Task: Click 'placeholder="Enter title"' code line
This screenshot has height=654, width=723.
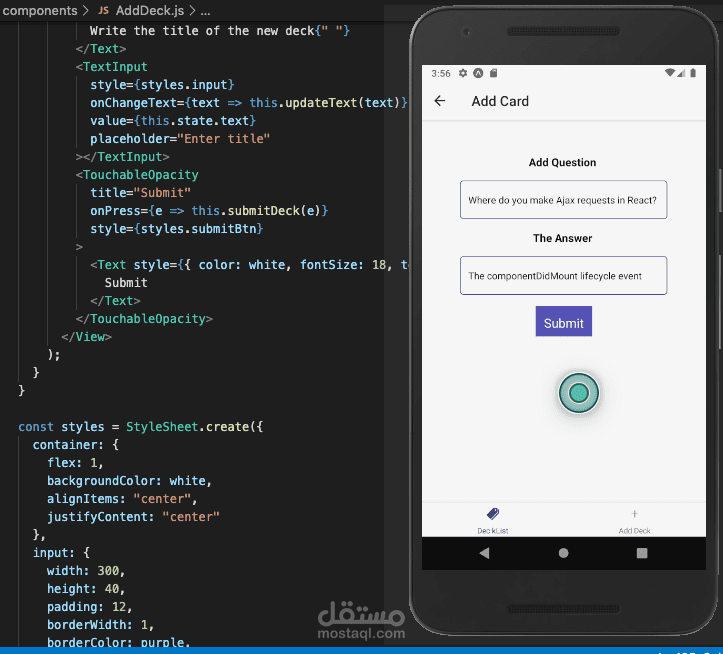Action: point(180,139)
